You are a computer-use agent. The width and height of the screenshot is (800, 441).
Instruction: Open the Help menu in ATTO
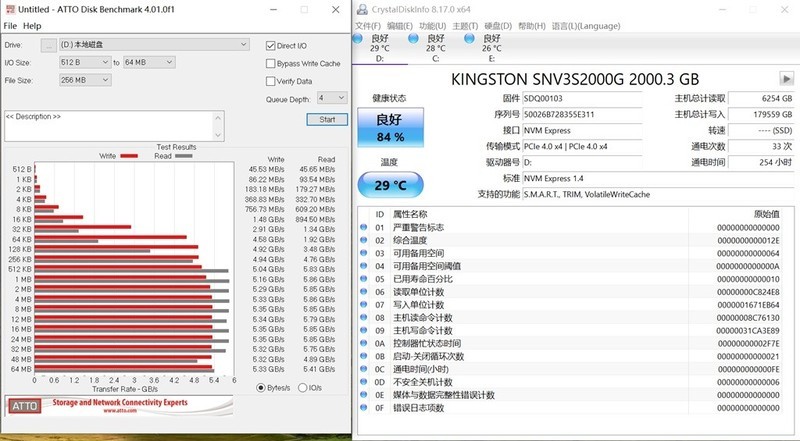point(32,26)
